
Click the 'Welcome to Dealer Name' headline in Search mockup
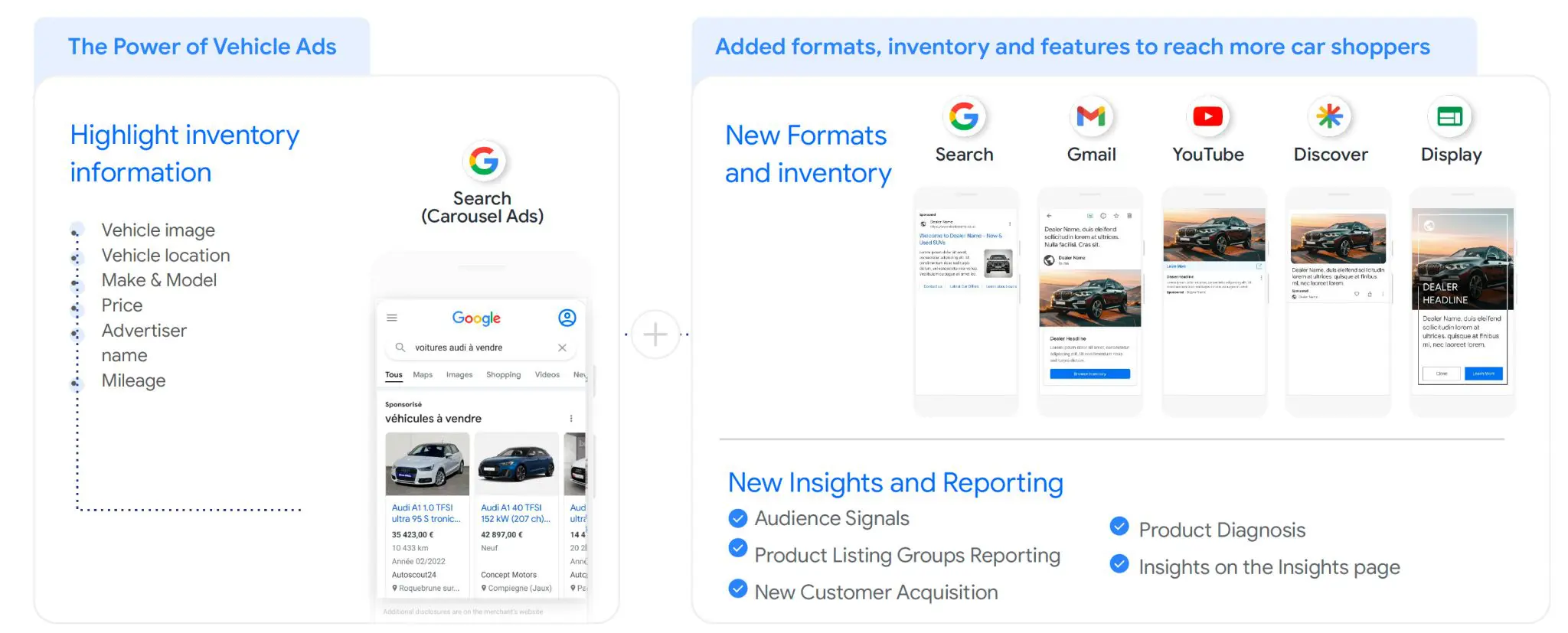(x=960, y=239)
